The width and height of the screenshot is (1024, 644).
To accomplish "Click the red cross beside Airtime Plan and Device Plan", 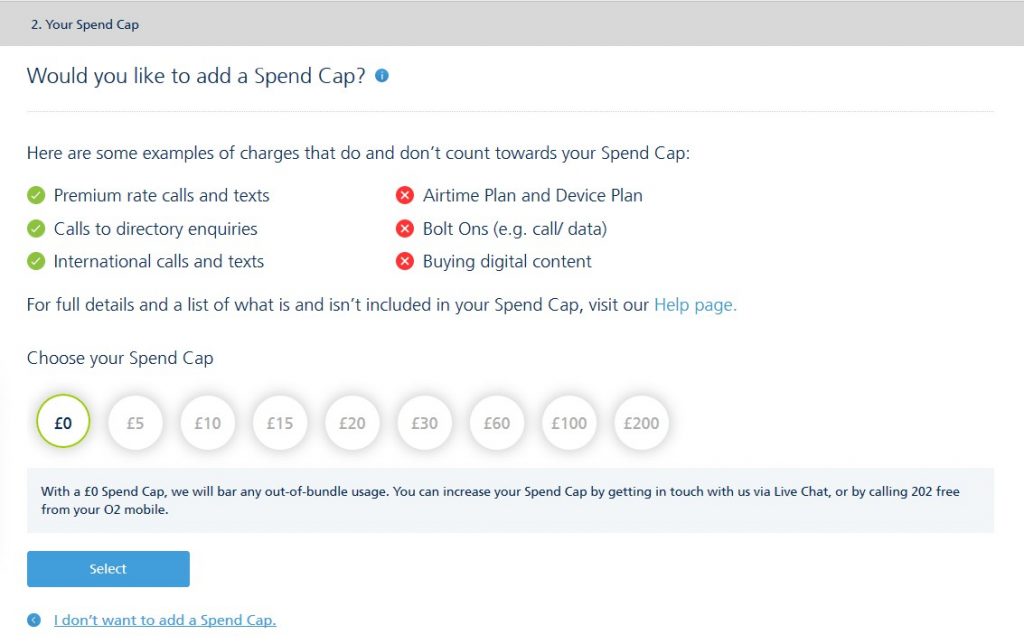I will pyautogui.click(x=405, y=195).
